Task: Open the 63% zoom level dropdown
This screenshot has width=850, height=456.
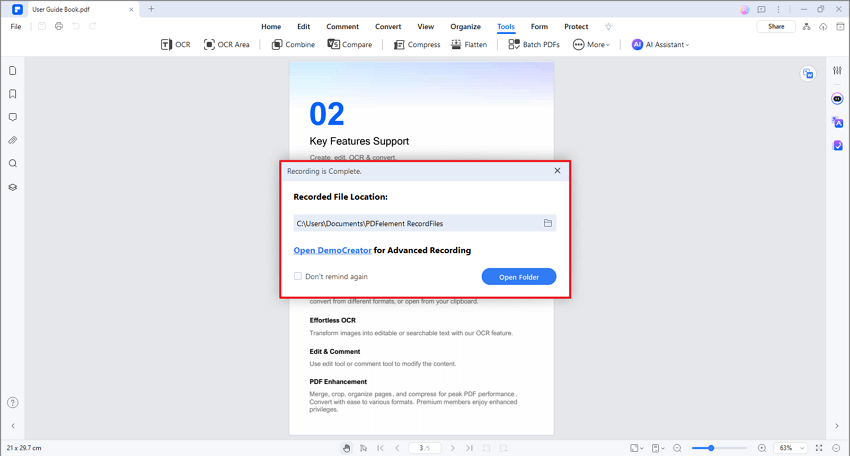Action: tap(791, 448)
